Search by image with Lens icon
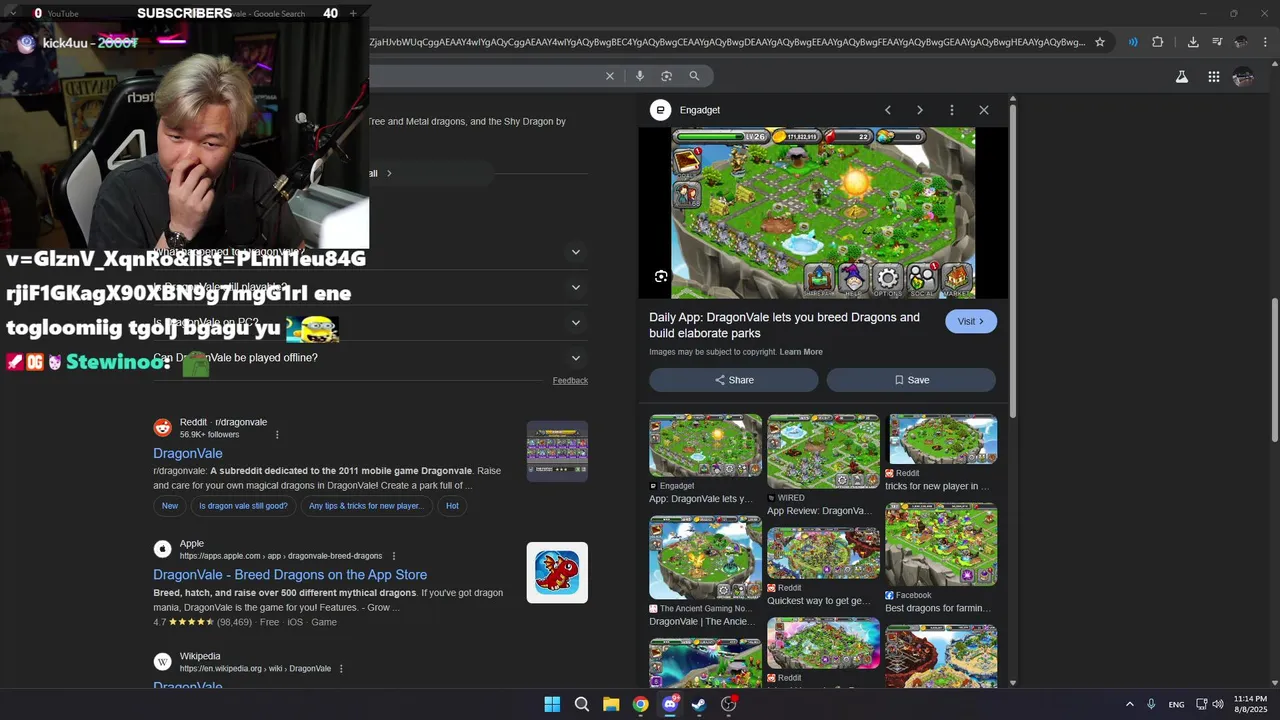 [x=667, y=76]
